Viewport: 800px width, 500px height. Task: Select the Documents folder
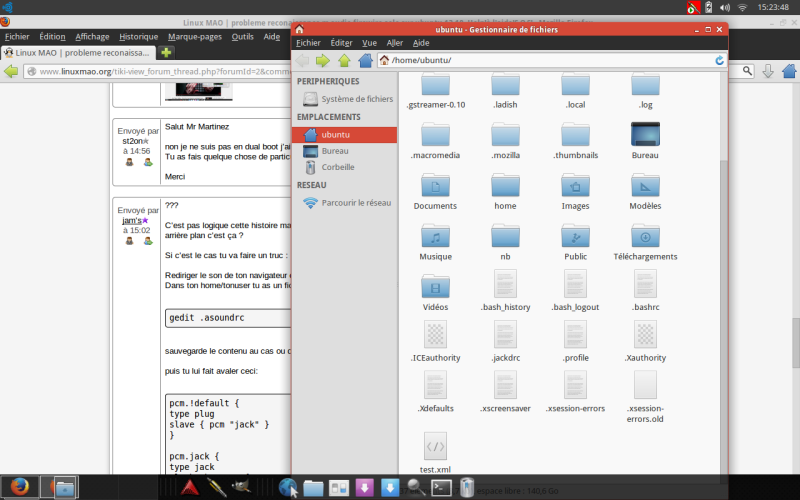pos(435,191)
